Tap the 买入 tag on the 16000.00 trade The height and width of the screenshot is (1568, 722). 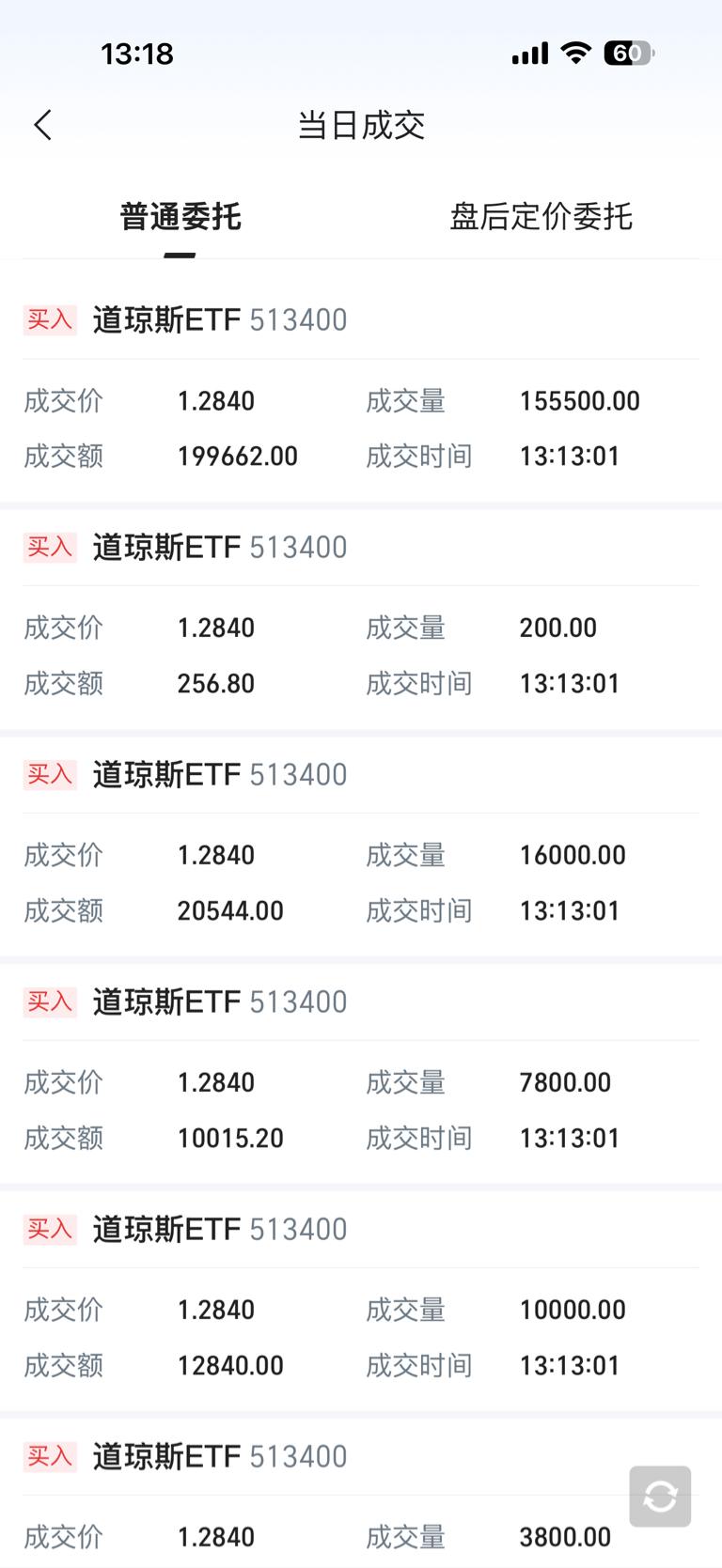coord(50,774)
